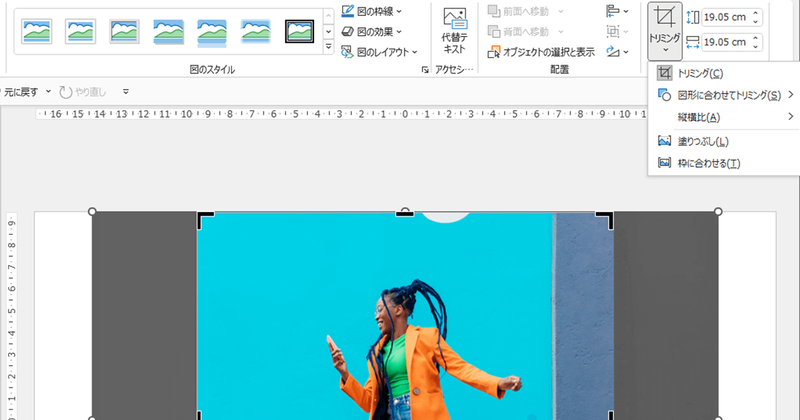Open the トリミング dropdown arrow in ribbon
Viewport: 800px width, 420px height.
pos(665,52)
